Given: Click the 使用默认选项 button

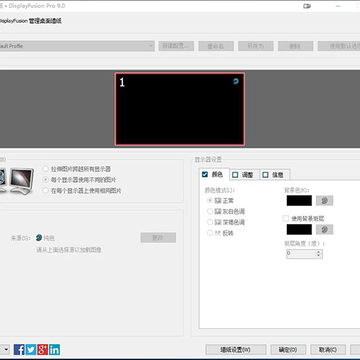Looking at the screenshot, I should (x=339, y=46).
